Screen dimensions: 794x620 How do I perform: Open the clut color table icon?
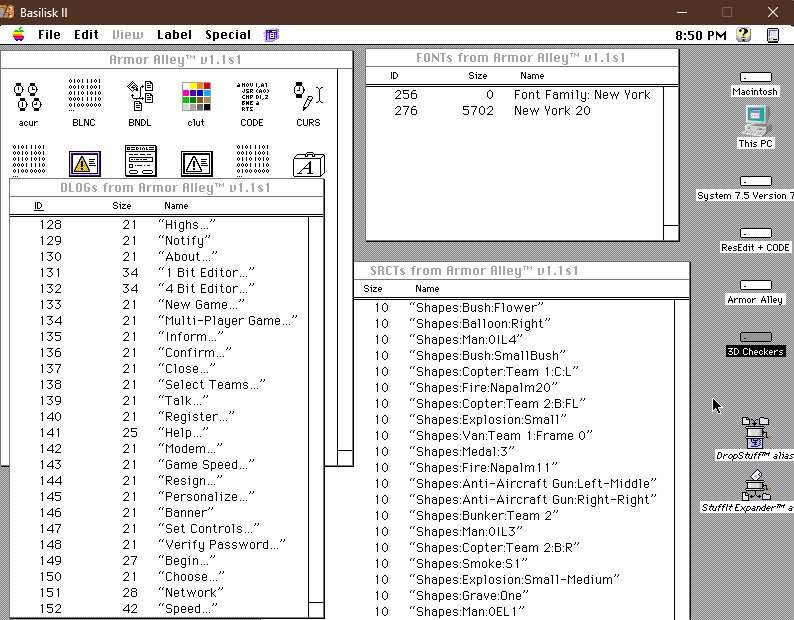[196, 97]
